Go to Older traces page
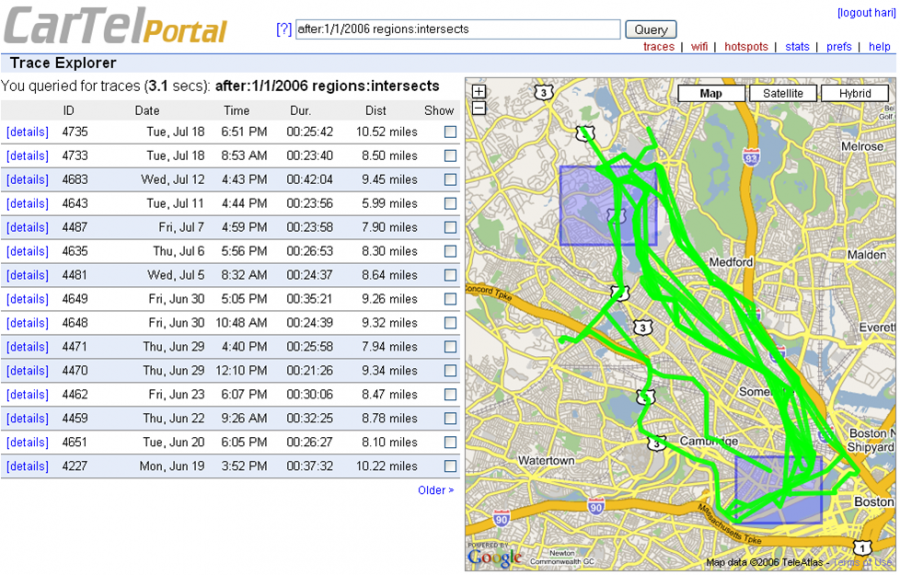 tap(436, 491)
